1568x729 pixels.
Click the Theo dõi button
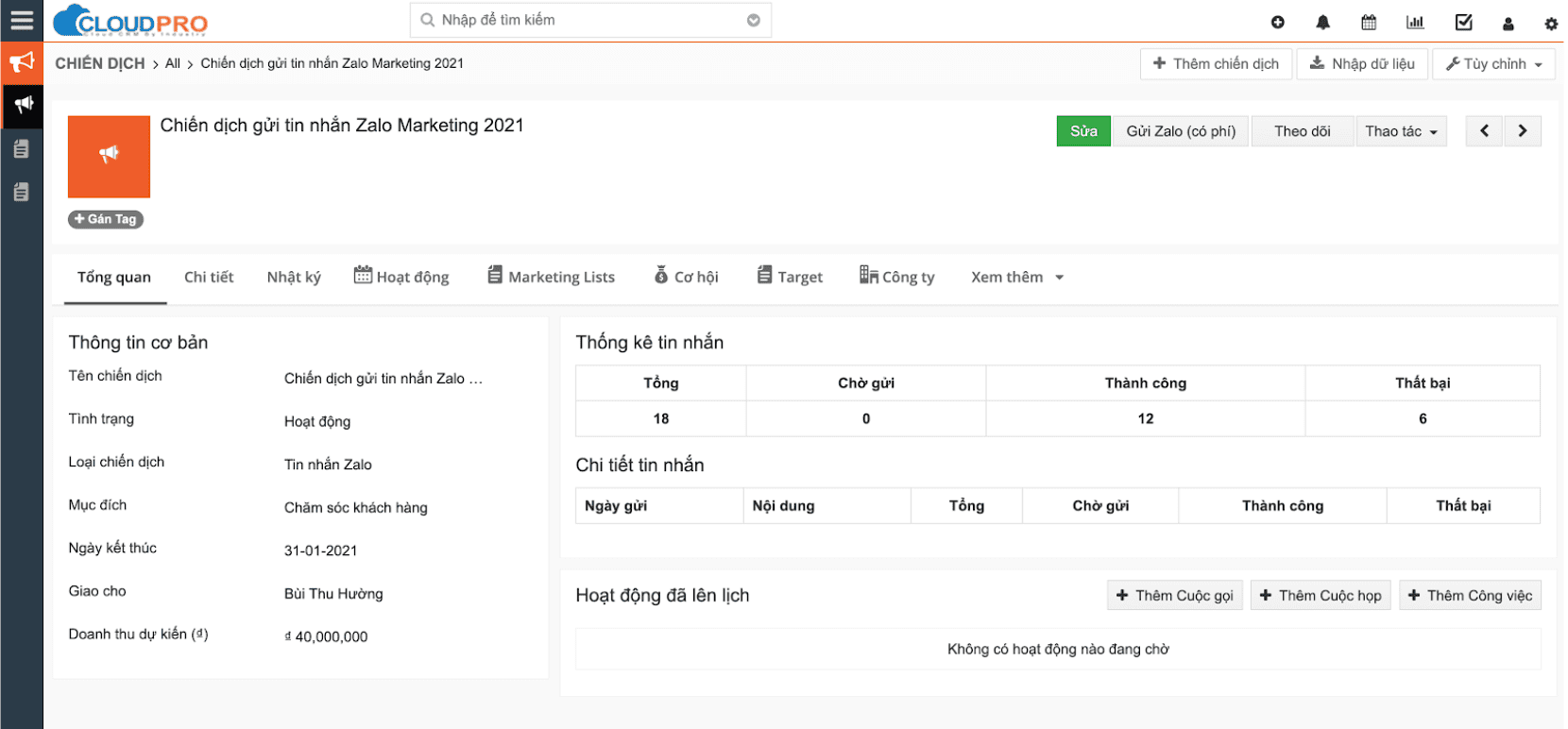[x=1302, y=131]
